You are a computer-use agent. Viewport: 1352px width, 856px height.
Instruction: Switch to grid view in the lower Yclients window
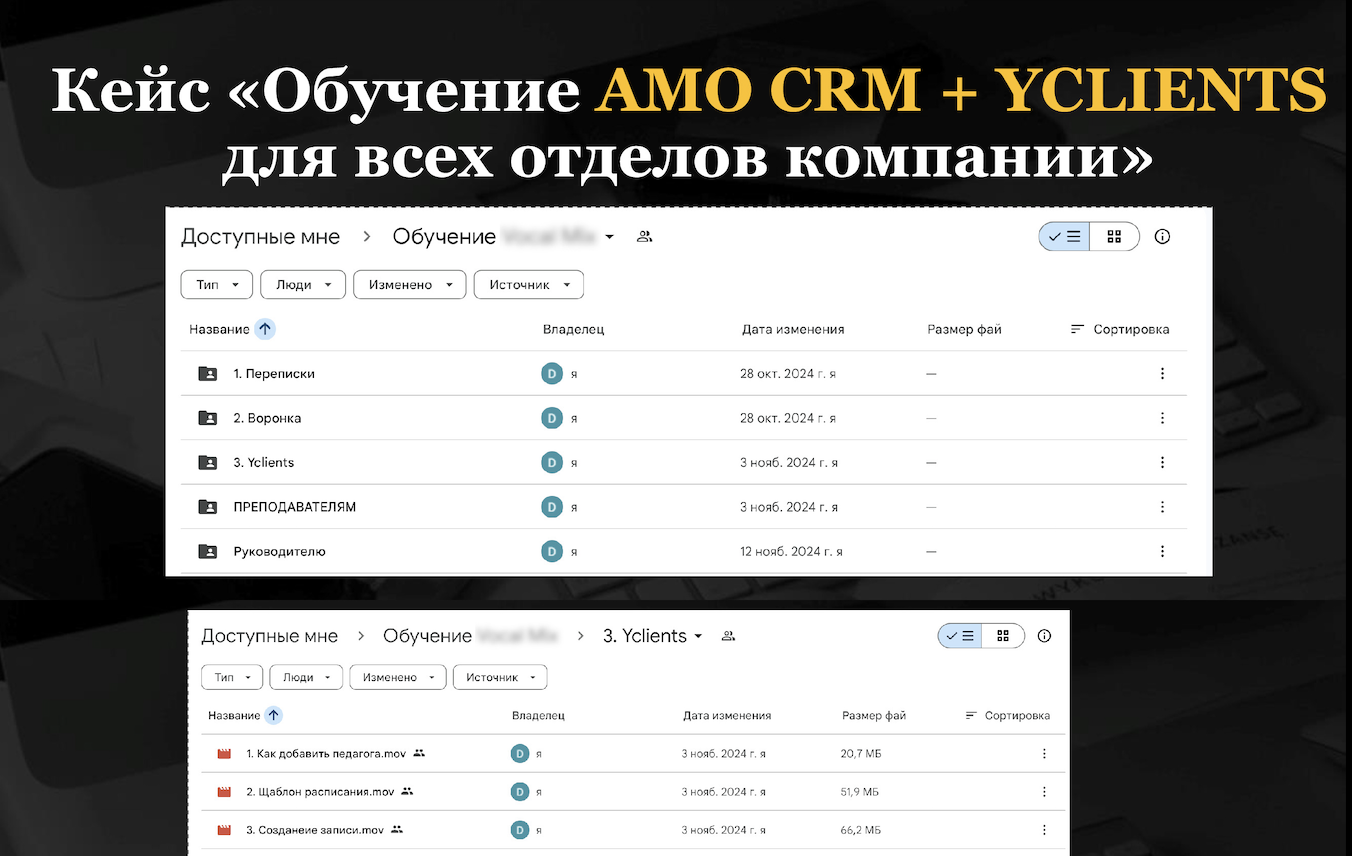1003,636
